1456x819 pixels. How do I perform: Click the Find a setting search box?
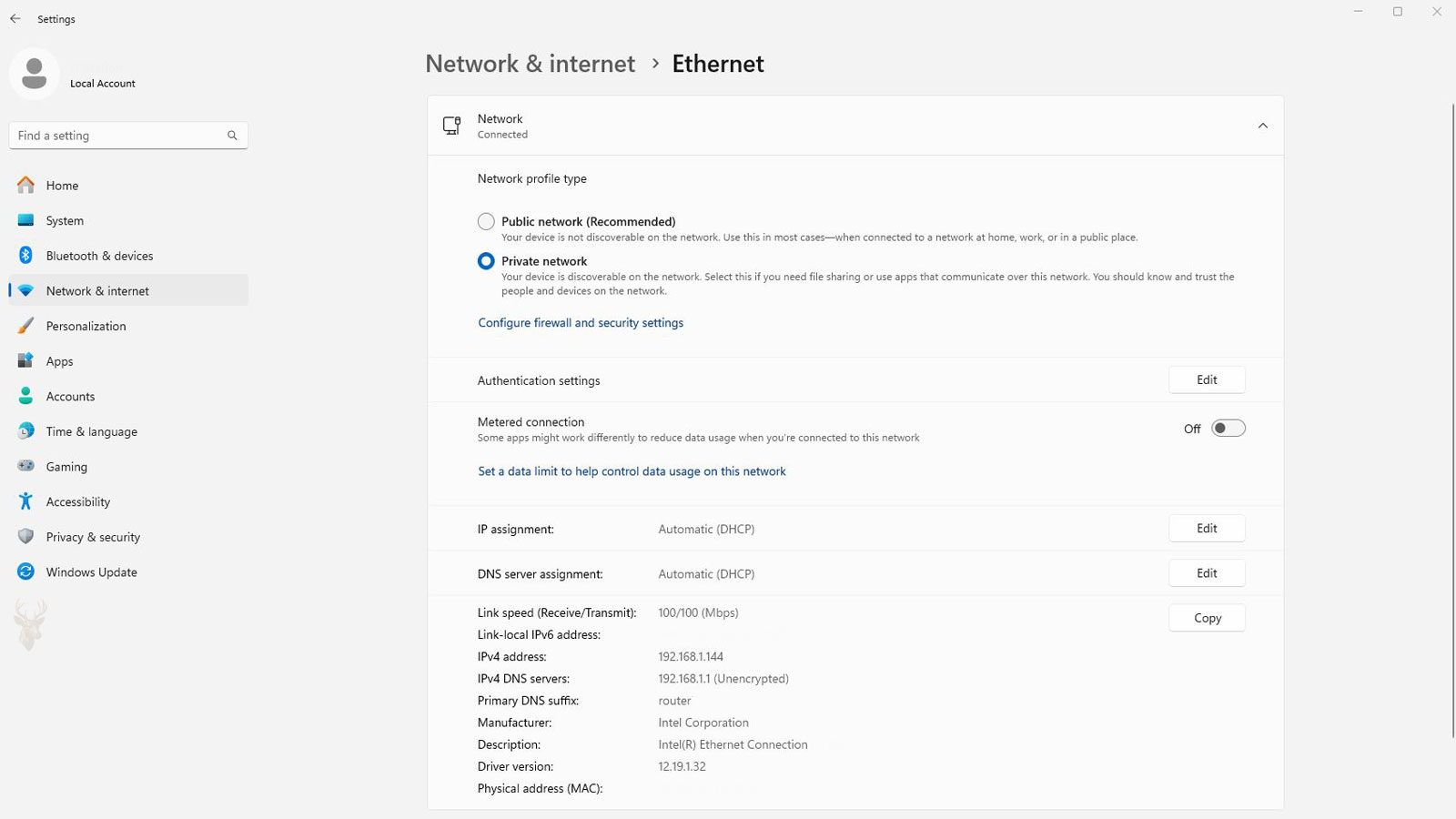click(128, 136)
